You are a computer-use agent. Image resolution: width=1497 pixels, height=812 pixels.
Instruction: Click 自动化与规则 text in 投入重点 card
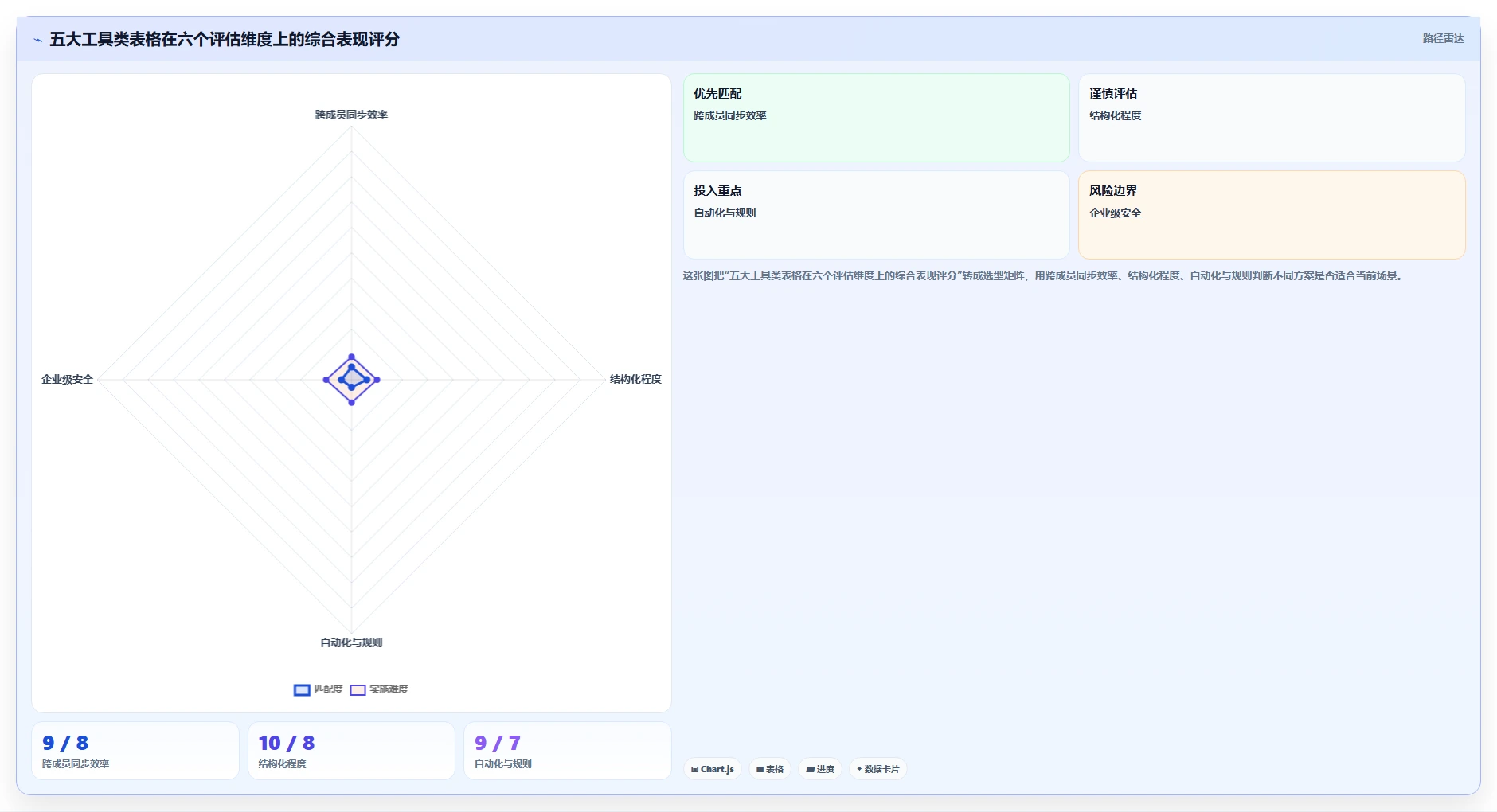coord(725,213)
